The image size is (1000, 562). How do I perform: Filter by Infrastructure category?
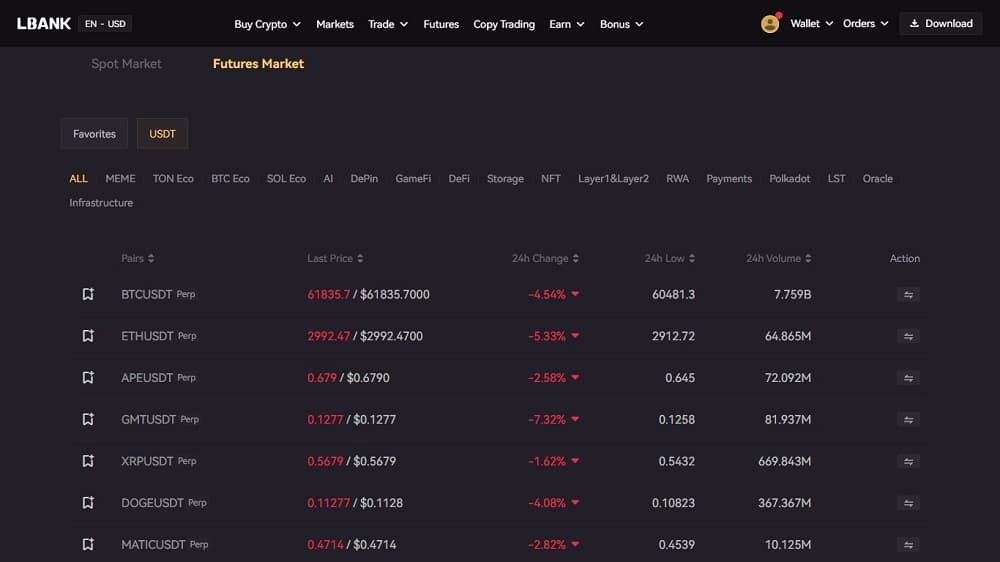click(x=101, y=203)
